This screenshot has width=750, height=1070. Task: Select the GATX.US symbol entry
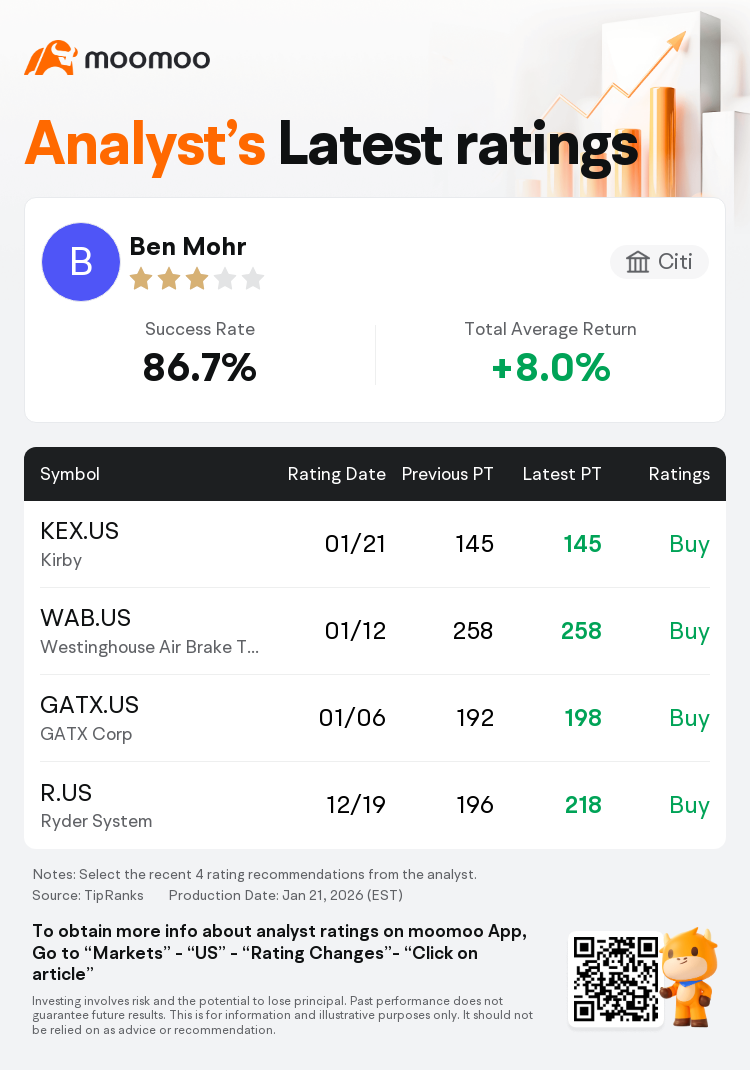coord(89,705)
